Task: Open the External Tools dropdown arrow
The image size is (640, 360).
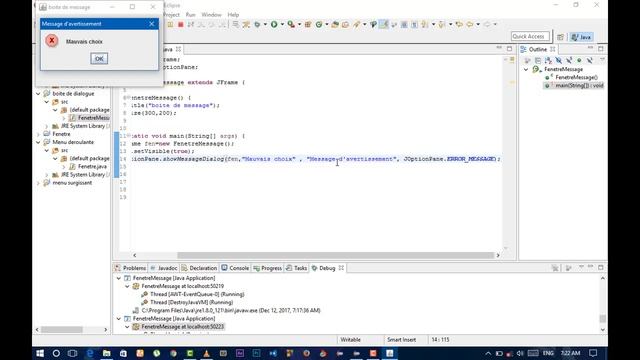Action: [x=299, y=24]
